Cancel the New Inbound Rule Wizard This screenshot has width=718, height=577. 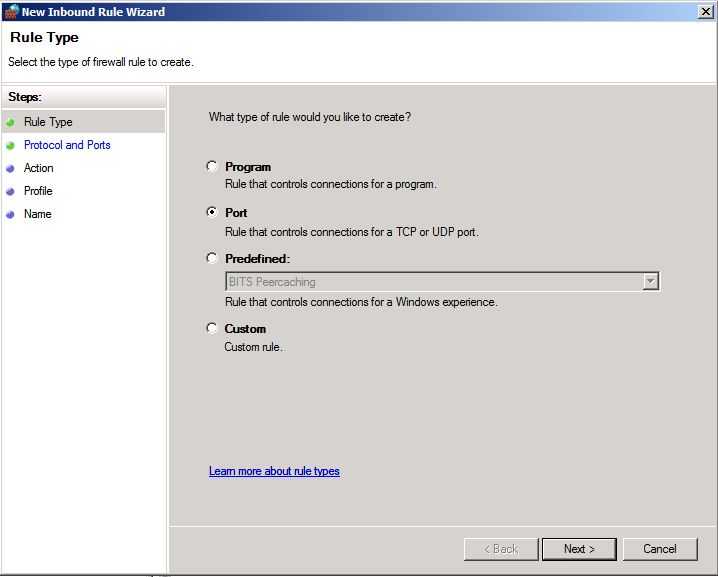659,549
